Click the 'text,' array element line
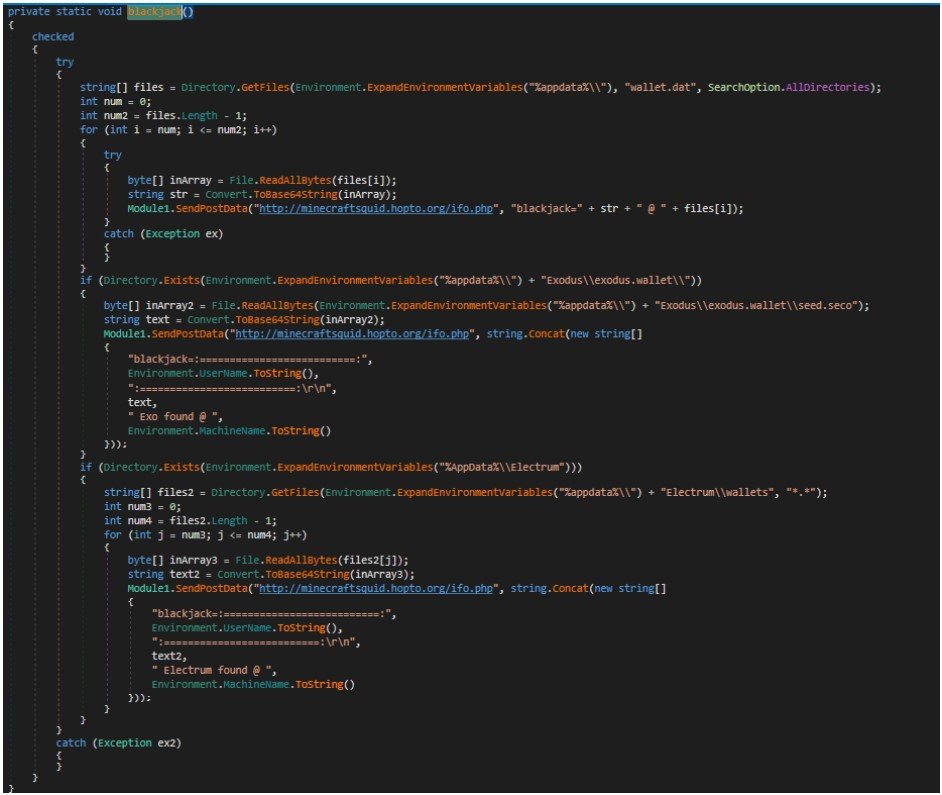 pyautogui.click(x=142, y=402)
